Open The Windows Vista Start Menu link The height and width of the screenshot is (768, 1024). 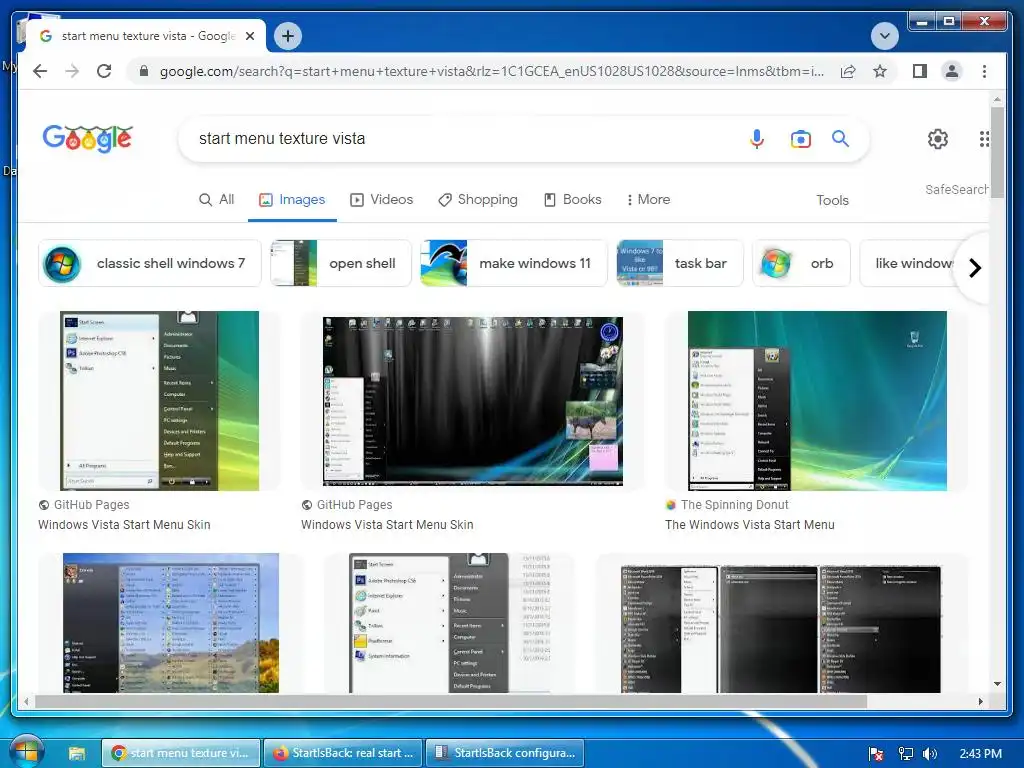(x=750, y=524)
